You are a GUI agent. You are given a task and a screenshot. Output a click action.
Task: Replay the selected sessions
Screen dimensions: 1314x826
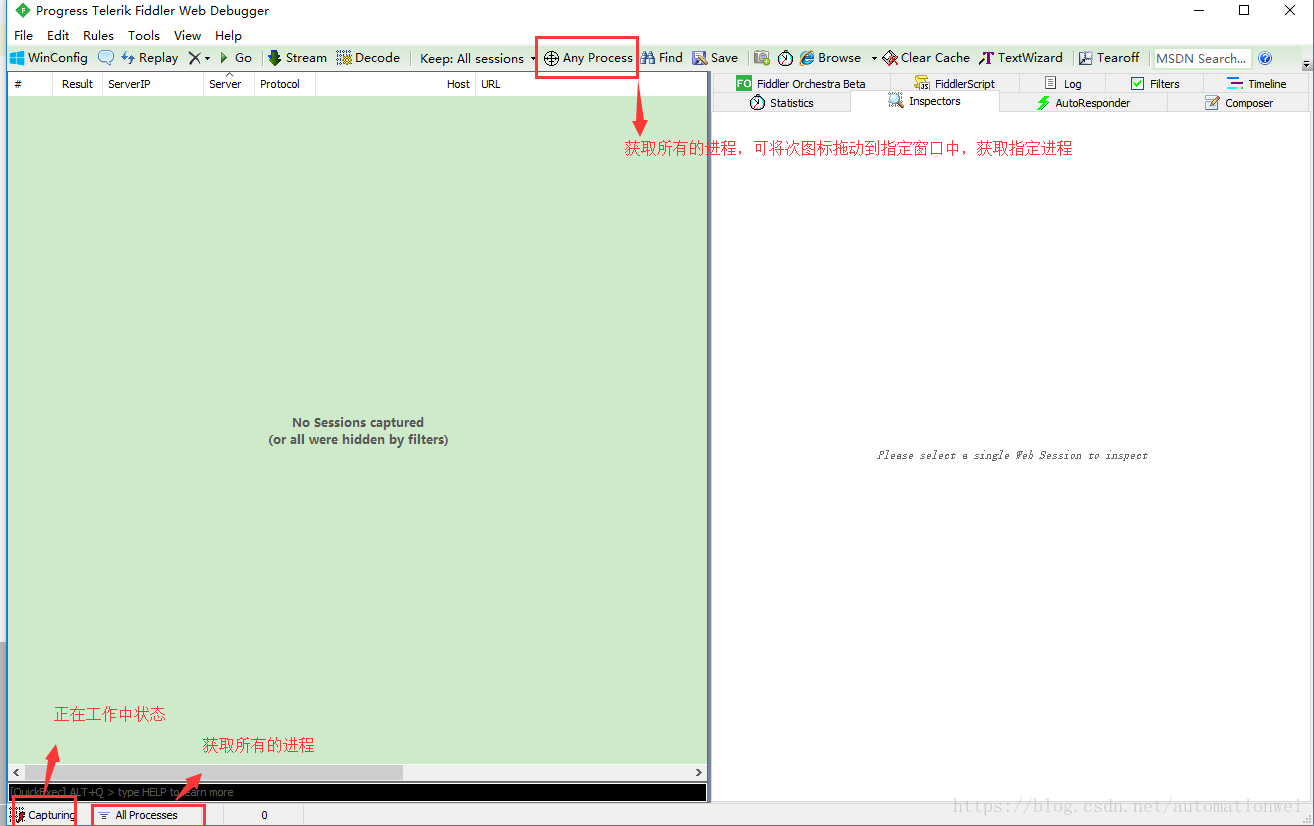tap(149, 58)
